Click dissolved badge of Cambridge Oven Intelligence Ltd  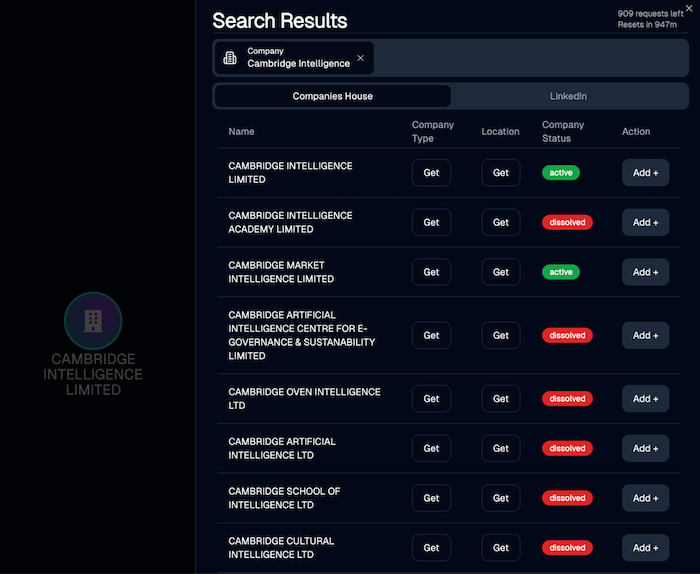[567, 399]
